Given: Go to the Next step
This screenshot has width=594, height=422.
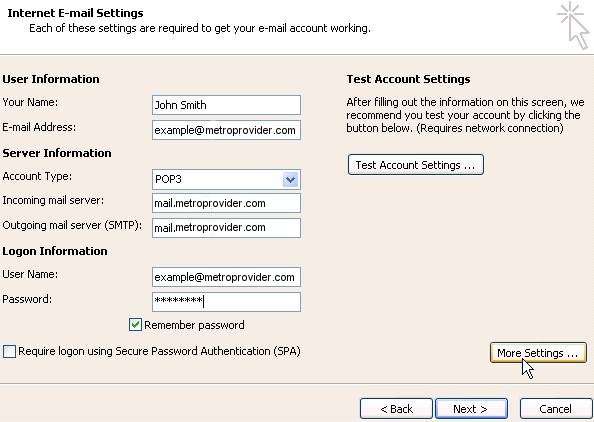Looking at the screenshot, I should click(x=471, y=409).
